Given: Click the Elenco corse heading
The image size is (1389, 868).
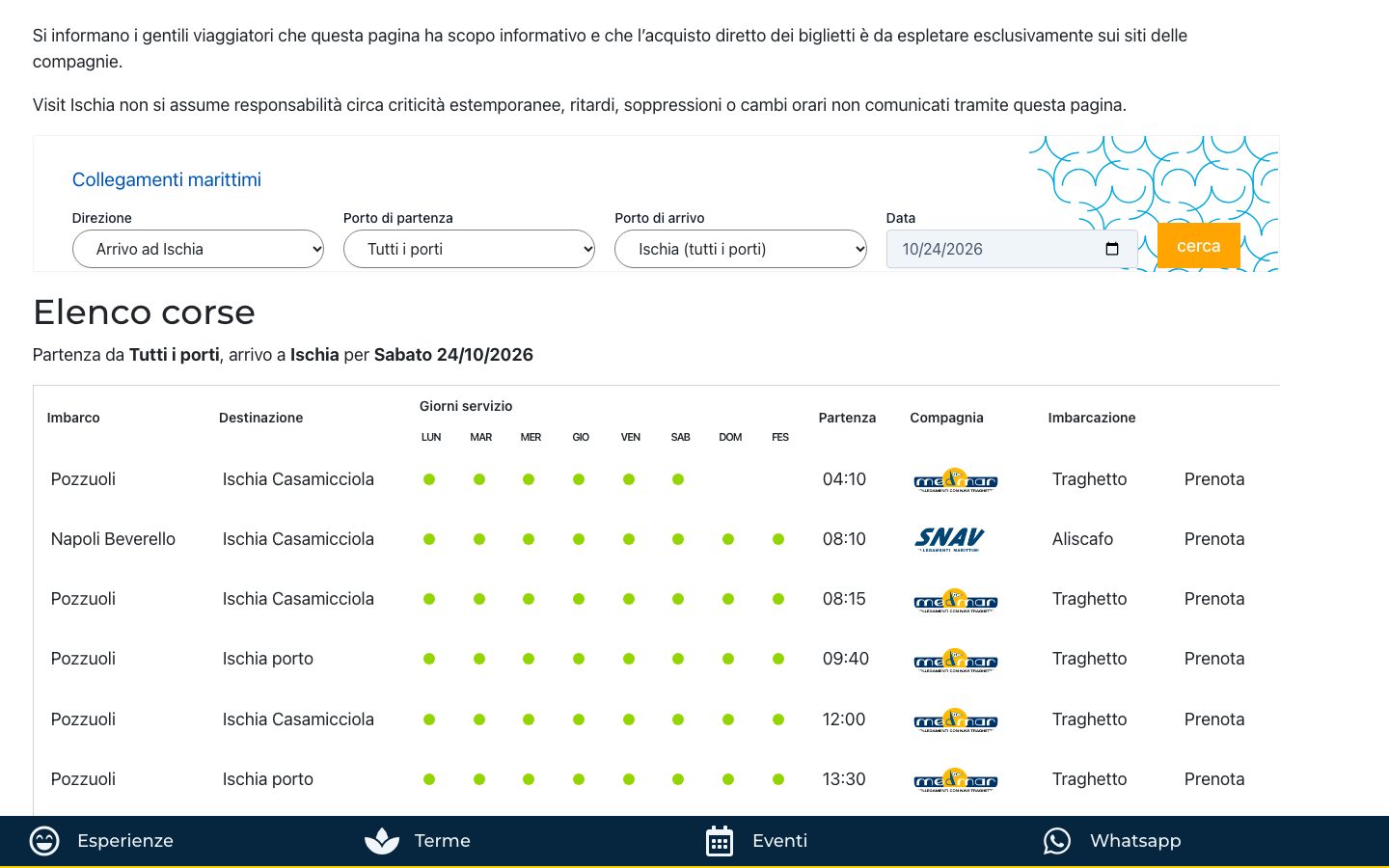Looking at the screenshot, I should (x=144, y=312).
